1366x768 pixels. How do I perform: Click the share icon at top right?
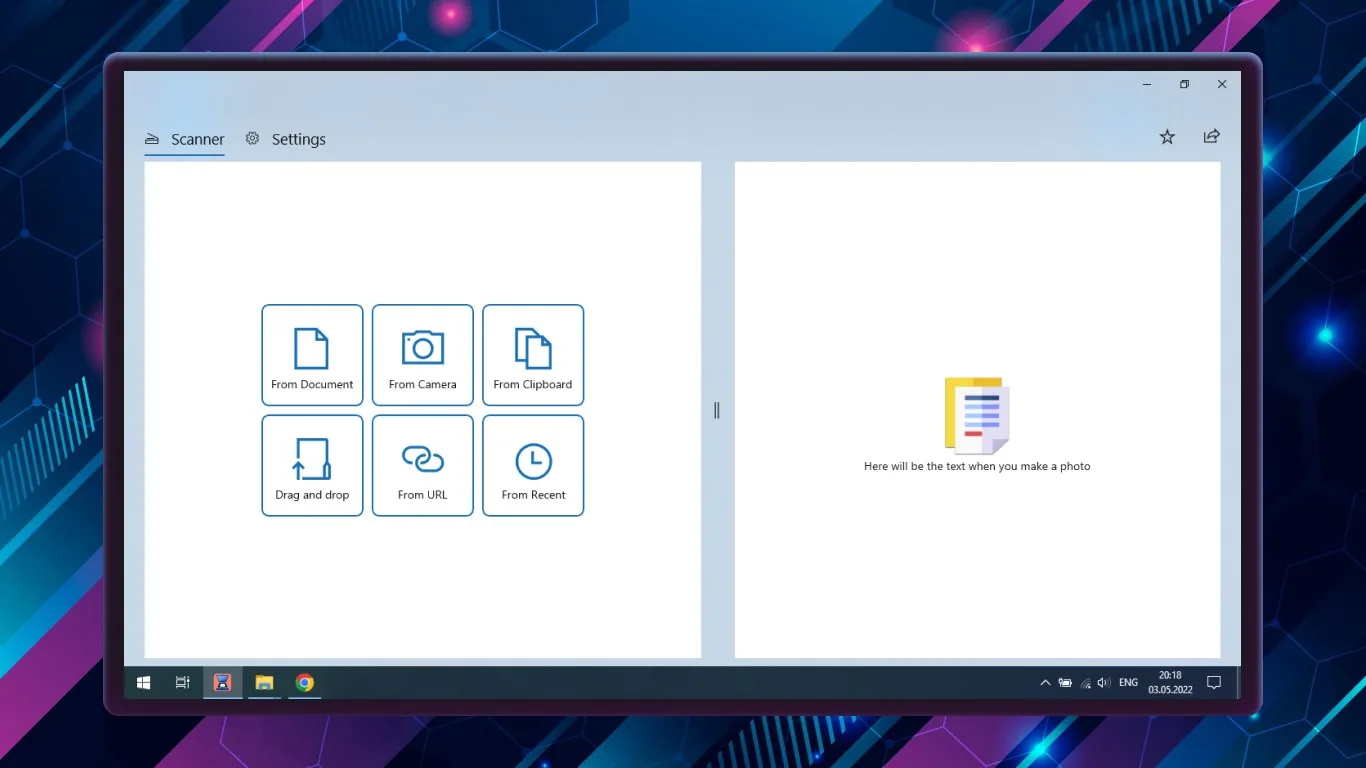pos(1212,136)
